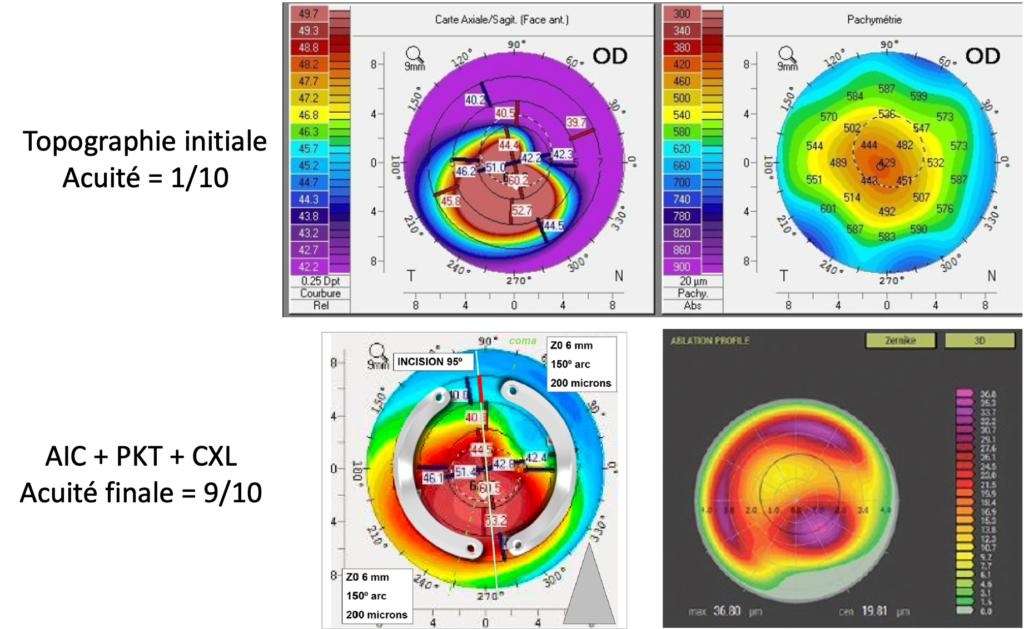Click the '0.25 Dpt' step label

(320, 281)
